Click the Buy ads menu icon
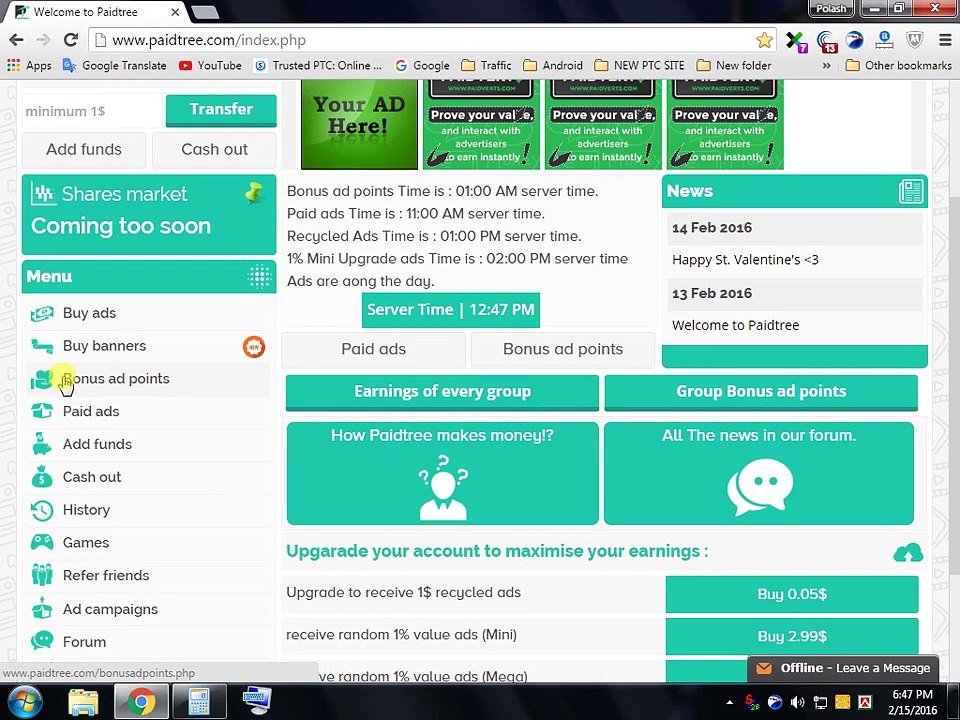The image size is (960, 720). click(x=42, y=313)
